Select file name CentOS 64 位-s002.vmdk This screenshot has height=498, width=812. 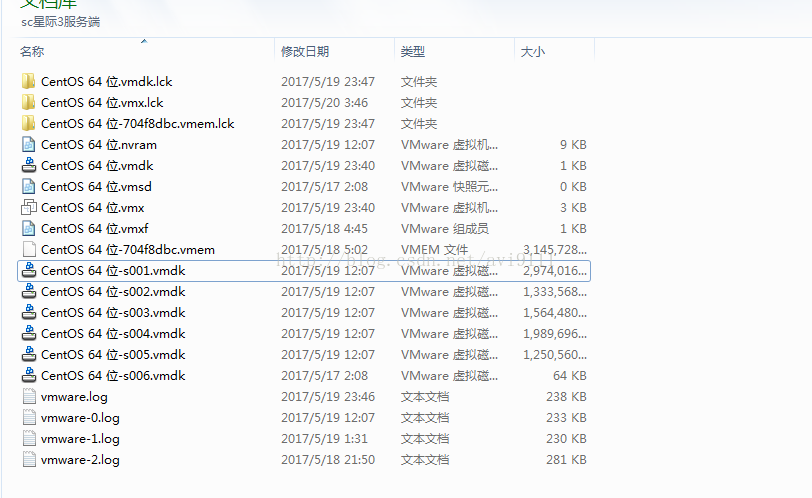click(x=113, y=291)
